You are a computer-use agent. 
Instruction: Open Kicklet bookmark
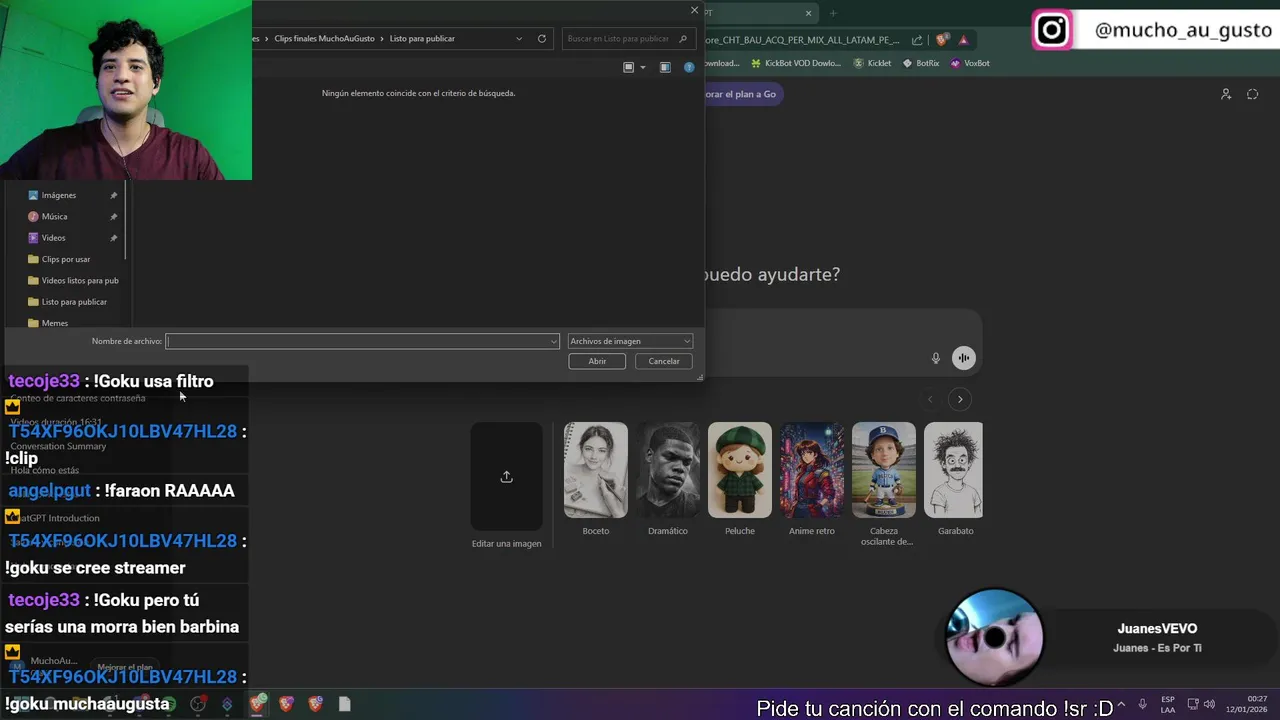(872, 63)
